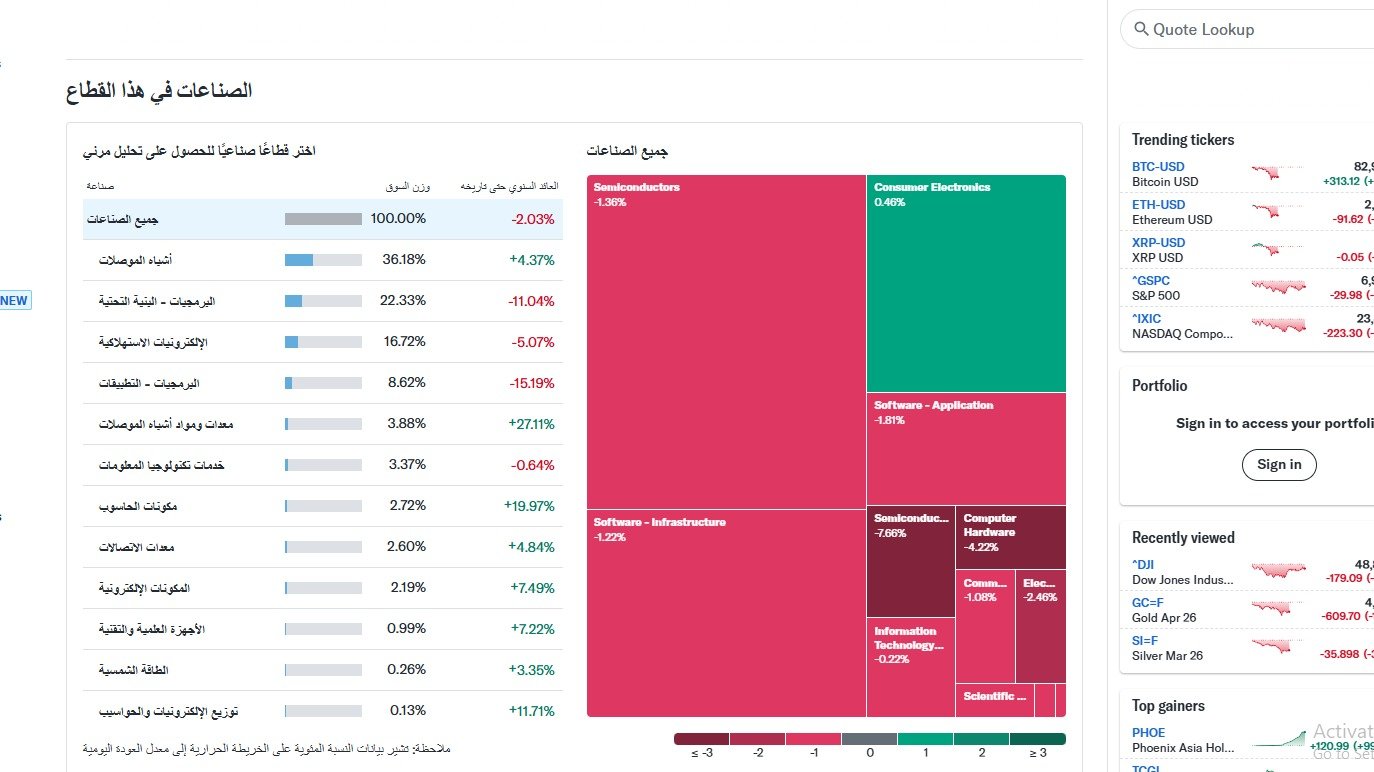Open the ETH-USD ticker link
Image resolution: width=1374 pixels, height=772 pixels.
(x=1158, y=205)
